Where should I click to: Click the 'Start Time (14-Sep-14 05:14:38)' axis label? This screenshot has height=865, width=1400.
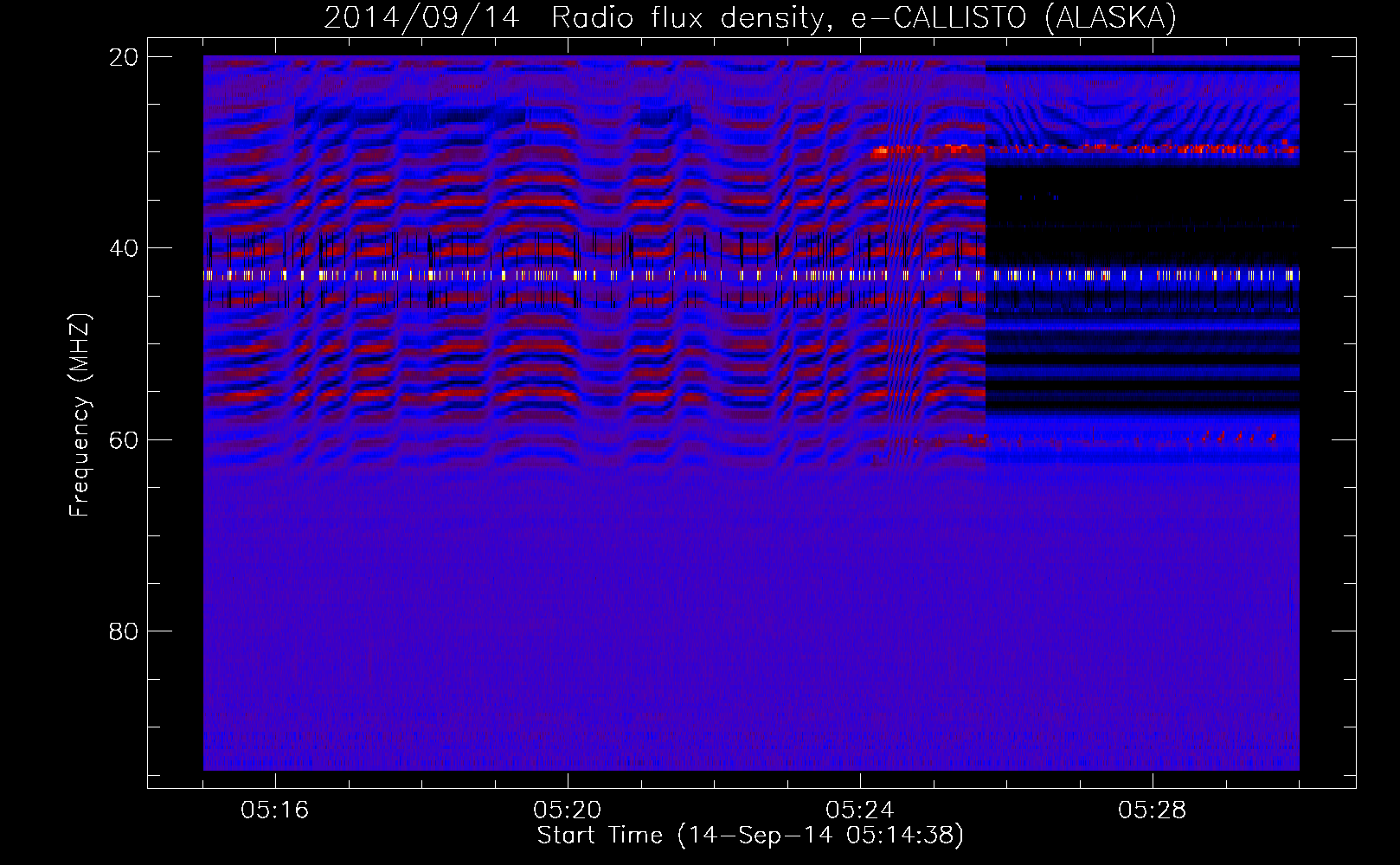pyautogui.click(x=750, y=836)
